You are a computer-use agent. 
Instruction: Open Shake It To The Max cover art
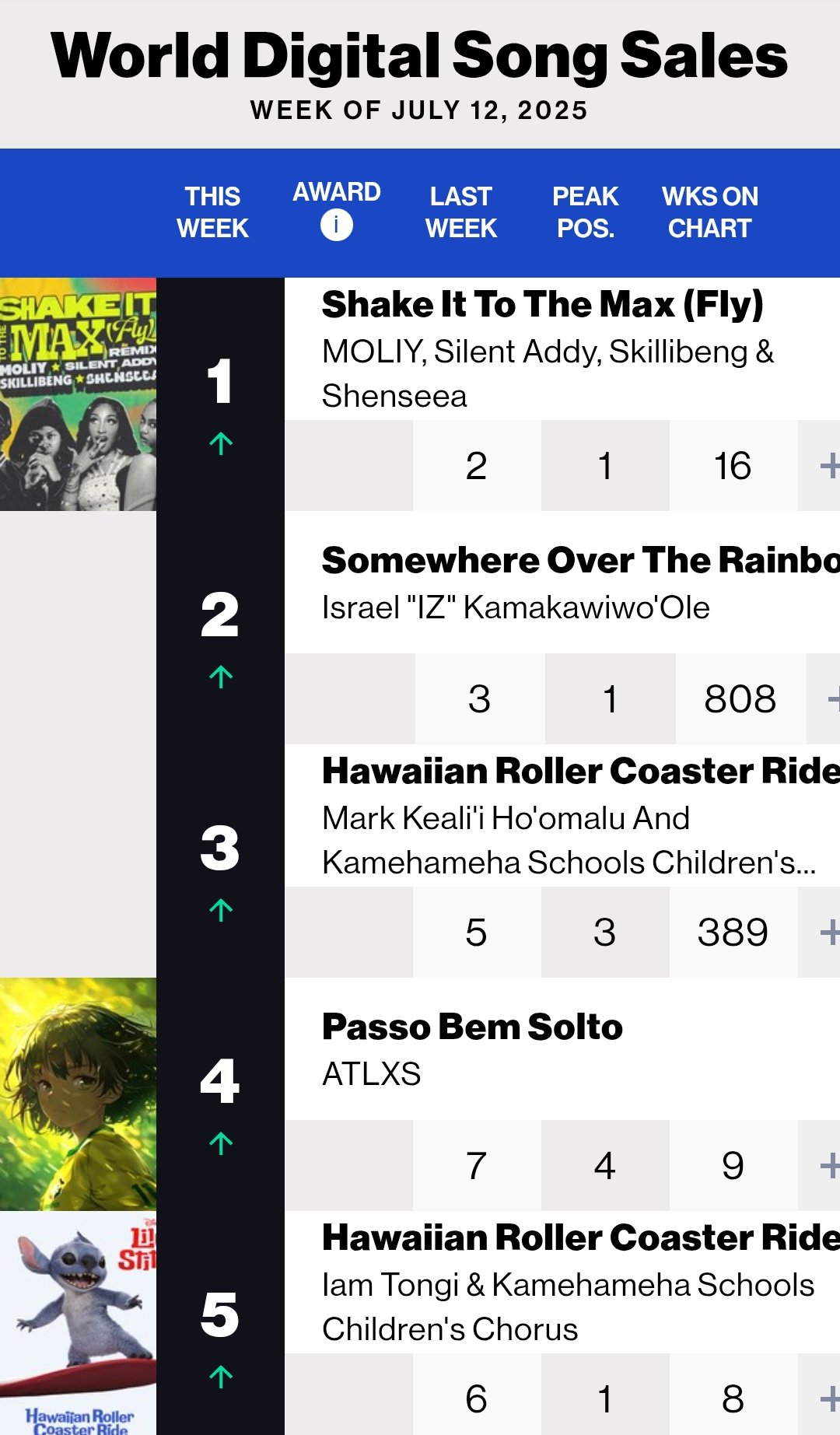point(78,394)
